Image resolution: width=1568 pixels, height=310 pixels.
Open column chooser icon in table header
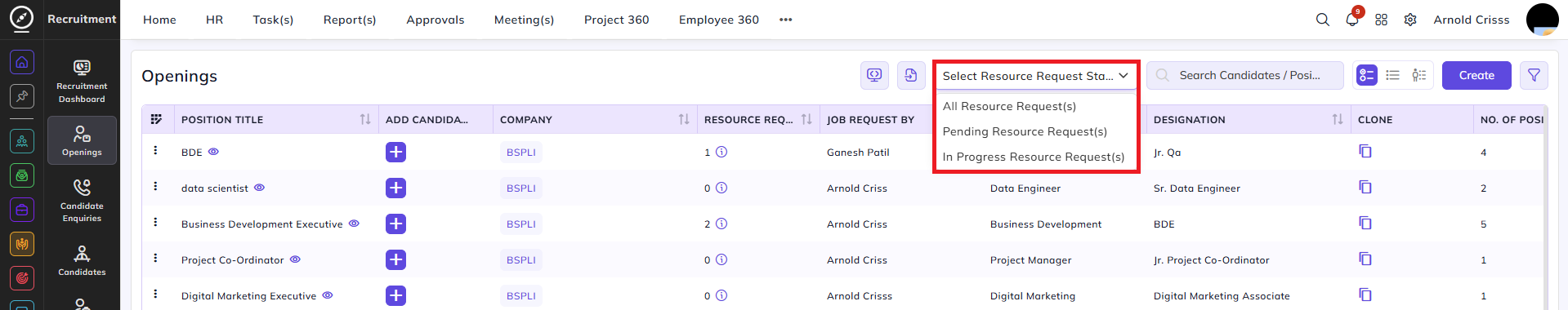[157, 119]
